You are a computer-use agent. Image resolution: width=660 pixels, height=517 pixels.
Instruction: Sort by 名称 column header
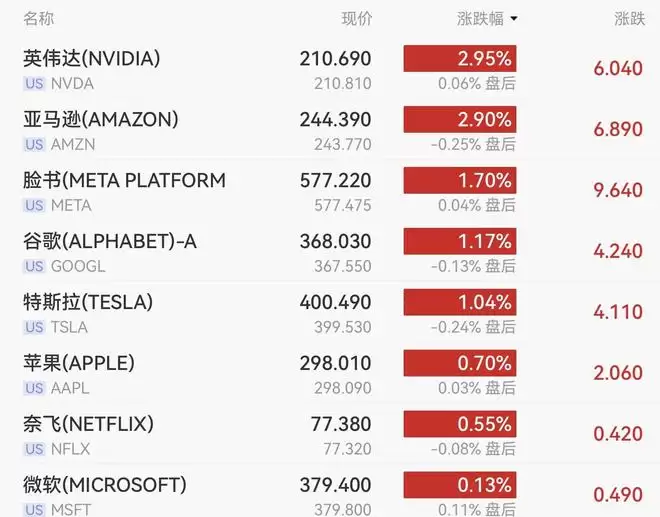click(39, 19)
